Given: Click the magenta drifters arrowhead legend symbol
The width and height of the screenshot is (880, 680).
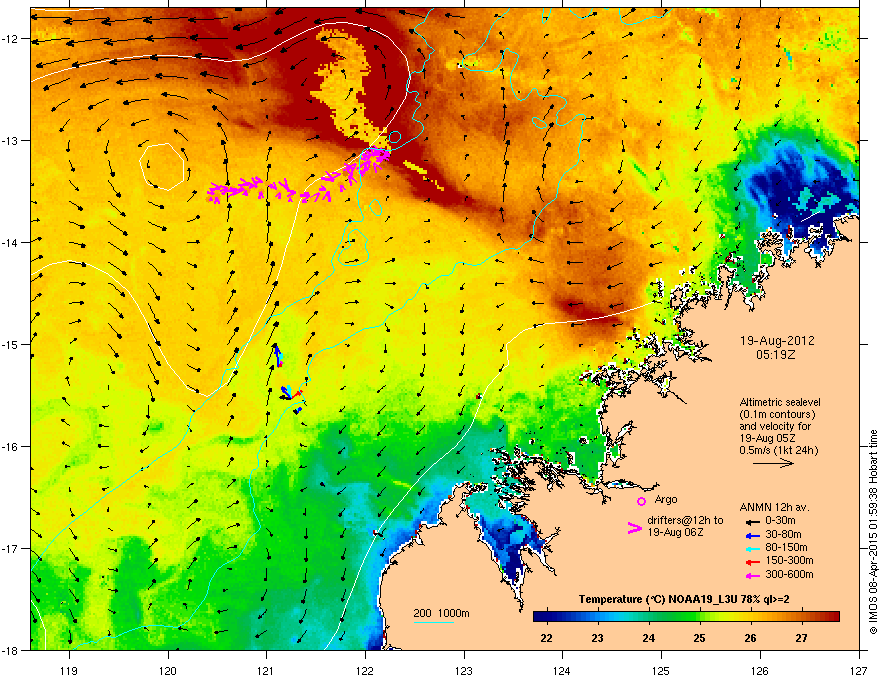Looking at the screenshot, I should tap(634, 528).
